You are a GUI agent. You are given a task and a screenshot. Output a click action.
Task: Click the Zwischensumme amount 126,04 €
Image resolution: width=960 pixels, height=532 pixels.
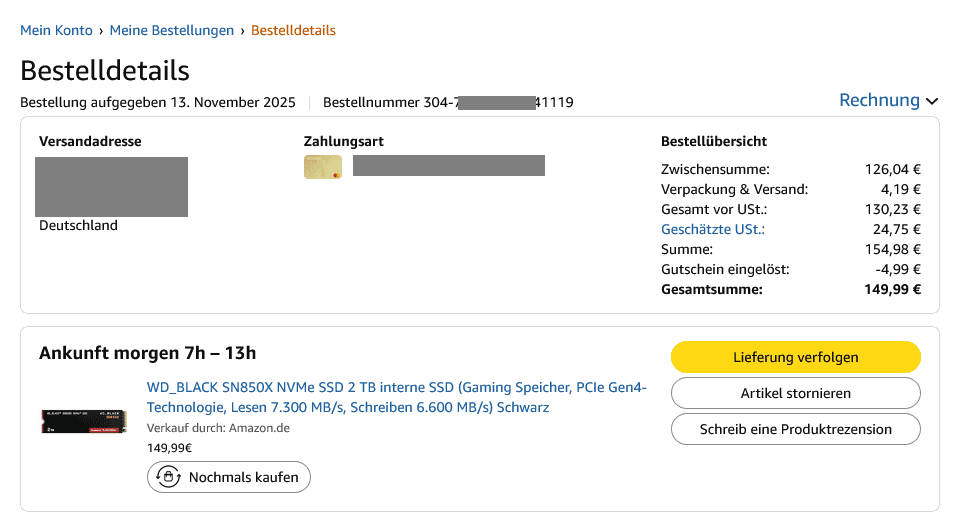point(892,169)
